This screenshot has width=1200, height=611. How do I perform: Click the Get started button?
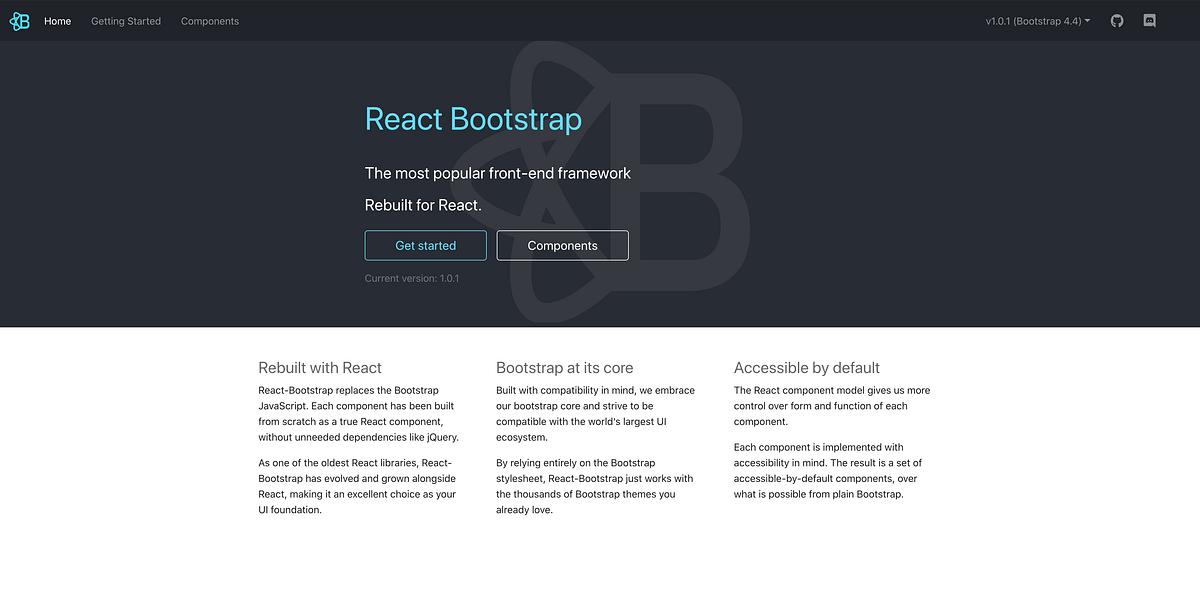click(x=425, y=245)
